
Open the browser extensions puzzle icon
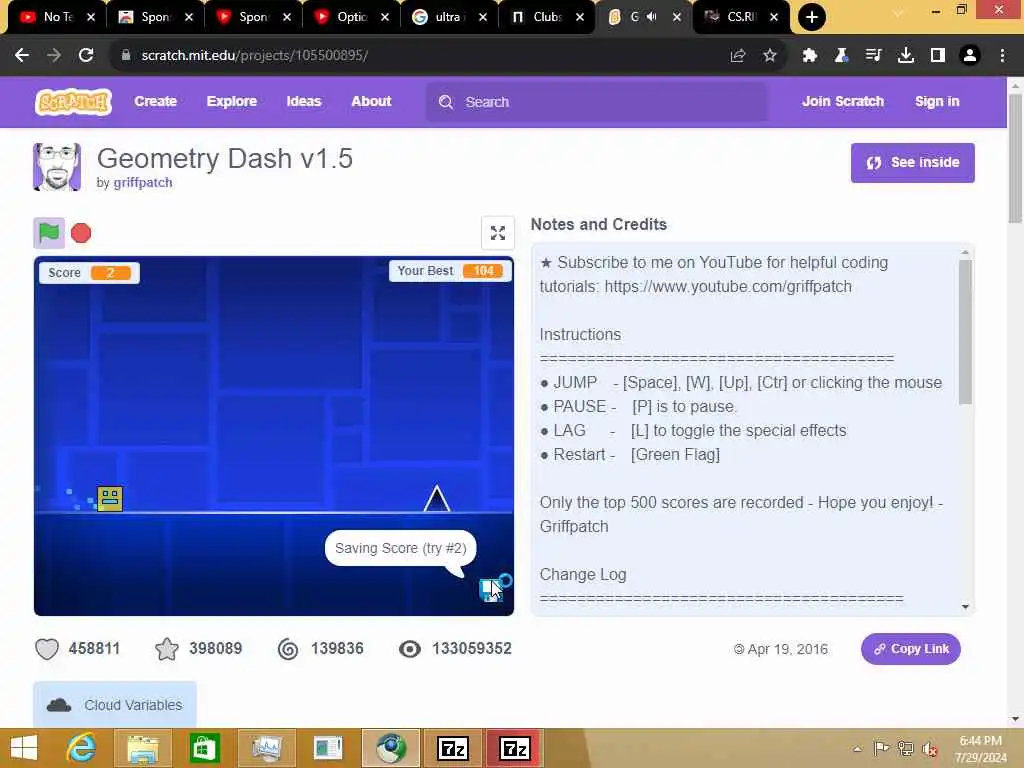point(810,56)
